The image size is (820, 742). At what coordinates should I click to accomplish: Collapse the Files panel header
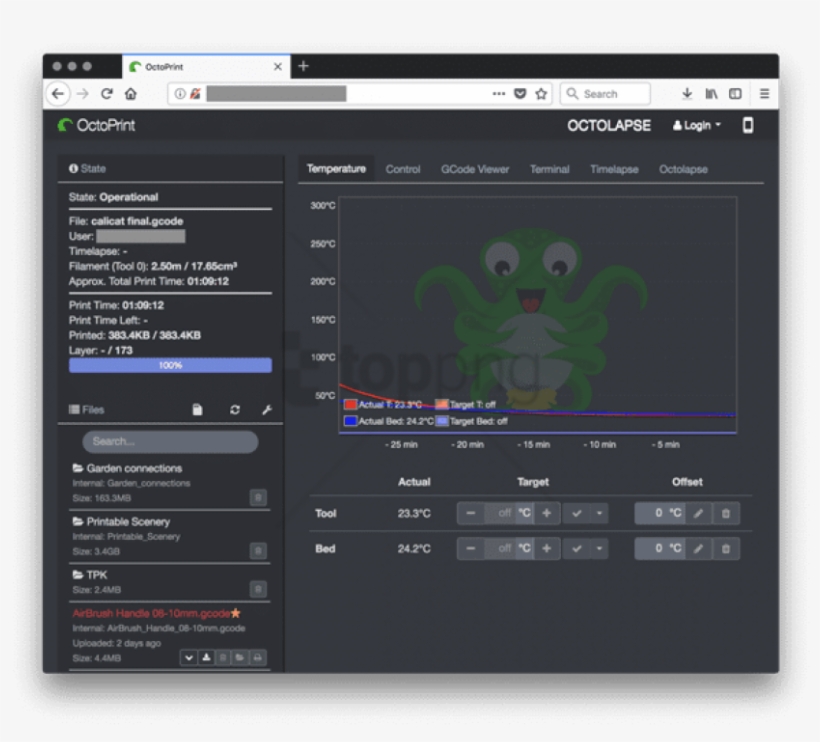click(x=87, y=409)
